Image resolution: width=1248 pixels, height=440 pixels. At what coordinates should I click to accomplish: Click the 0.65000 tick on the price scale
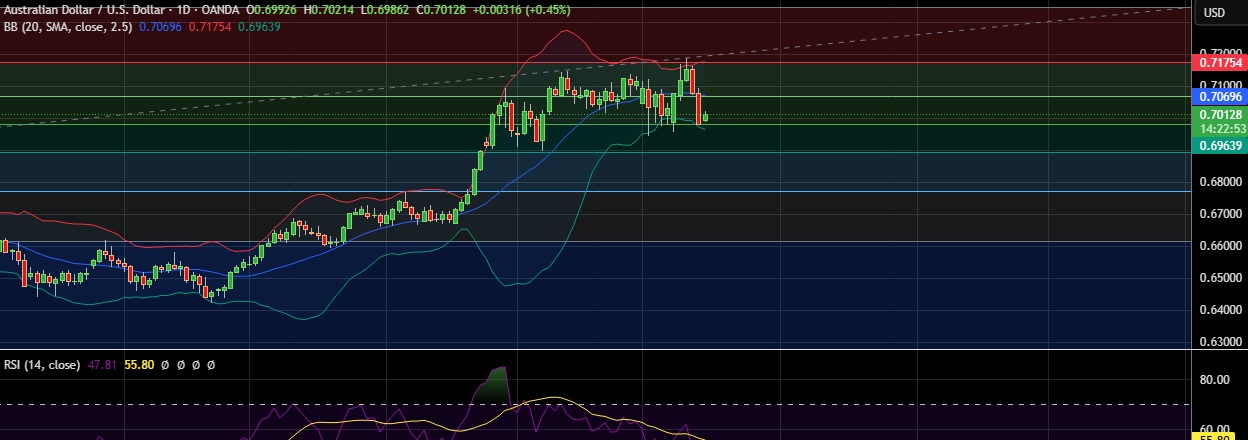point(1220,278)
